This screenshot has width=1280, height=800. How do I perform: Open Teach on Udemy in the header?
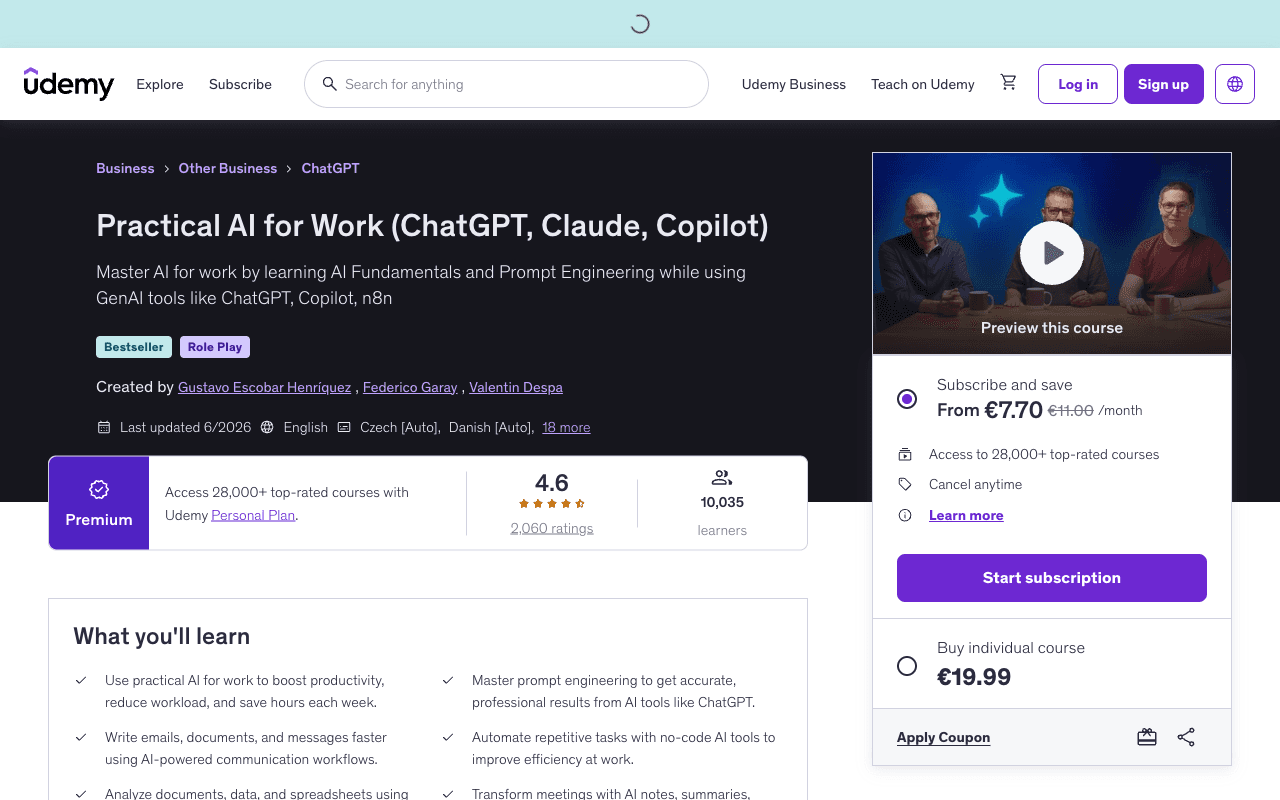923,84
